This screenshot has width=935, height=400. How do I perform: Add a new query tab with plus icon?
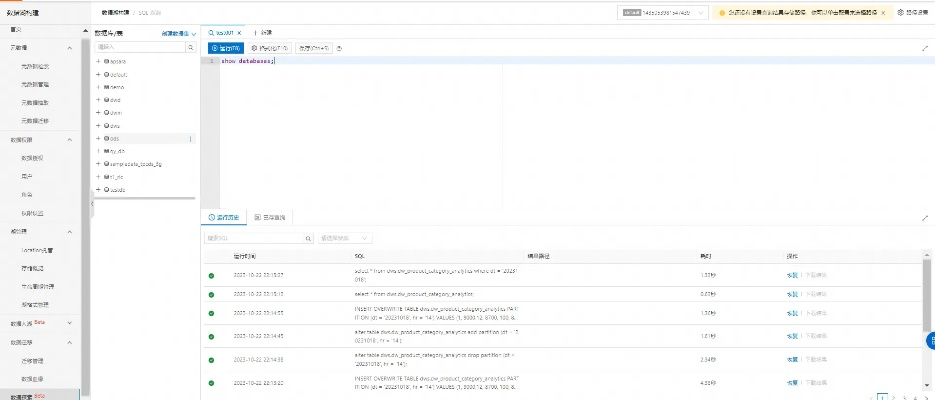pyautogui.click(x=254, y=32)
